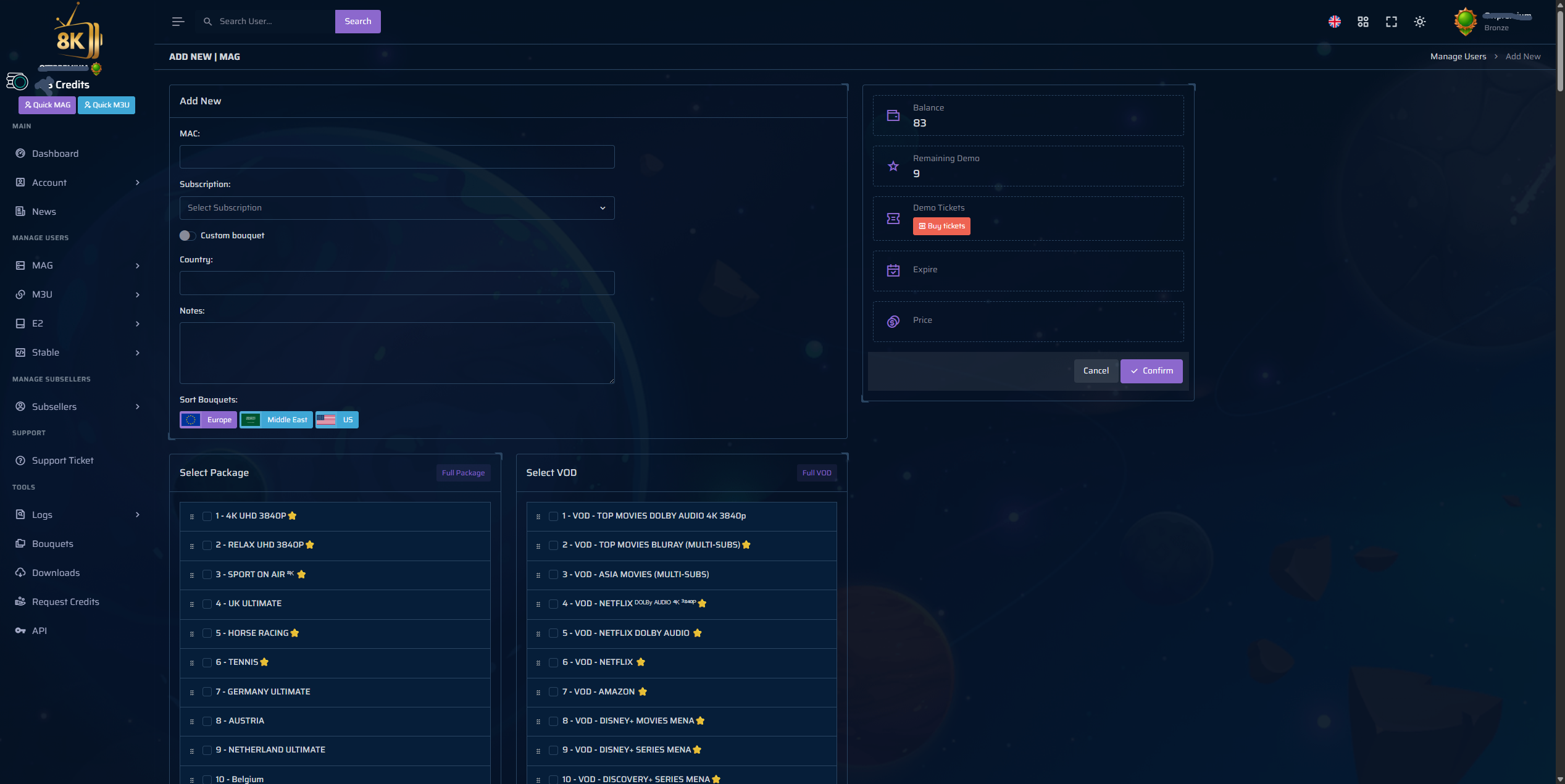Open the apps grid icon
The height and width of the screenshot is (784, 1565).
point(1363,22)
